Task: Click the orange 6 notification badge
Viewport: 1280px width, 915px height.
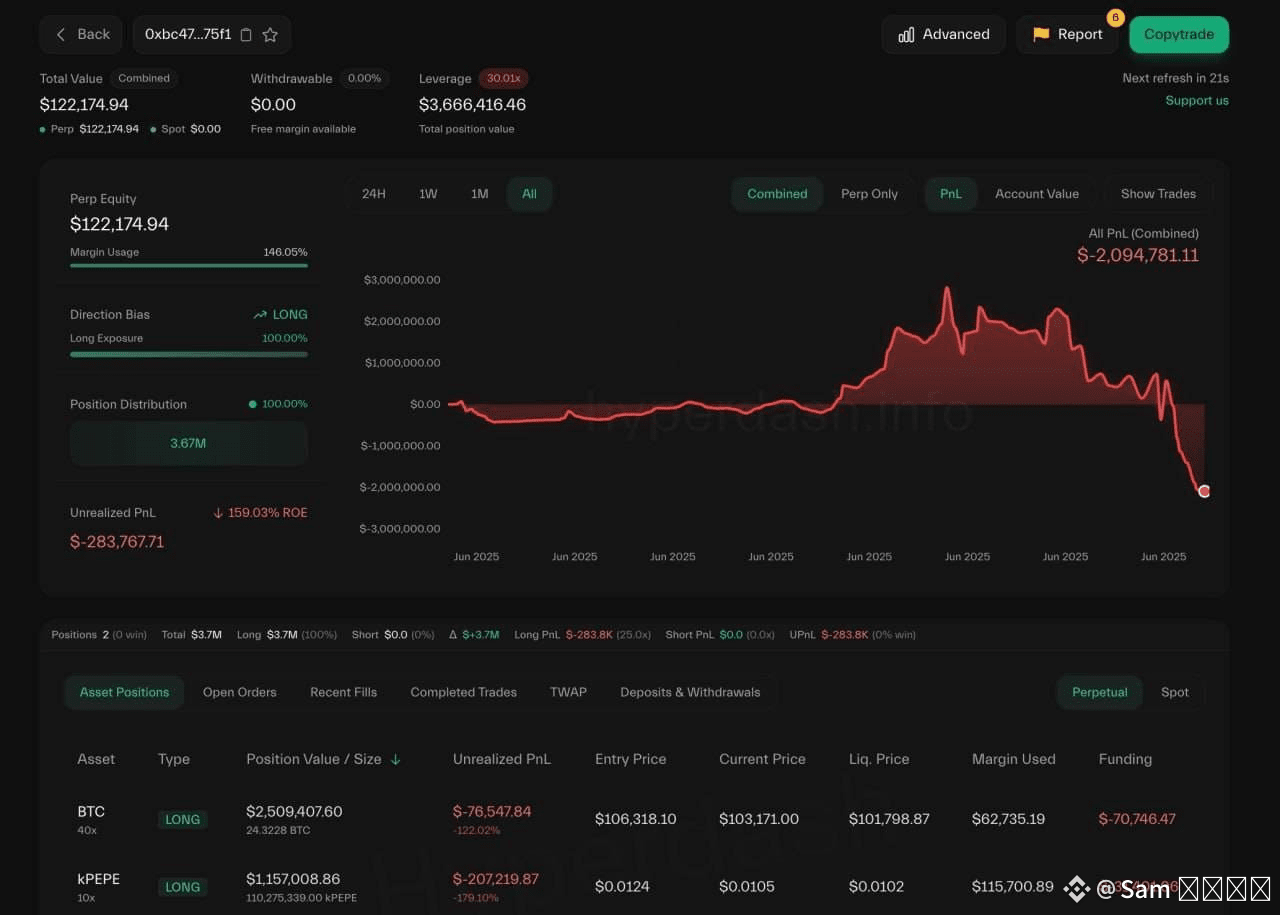Action: pos(1115,18)
